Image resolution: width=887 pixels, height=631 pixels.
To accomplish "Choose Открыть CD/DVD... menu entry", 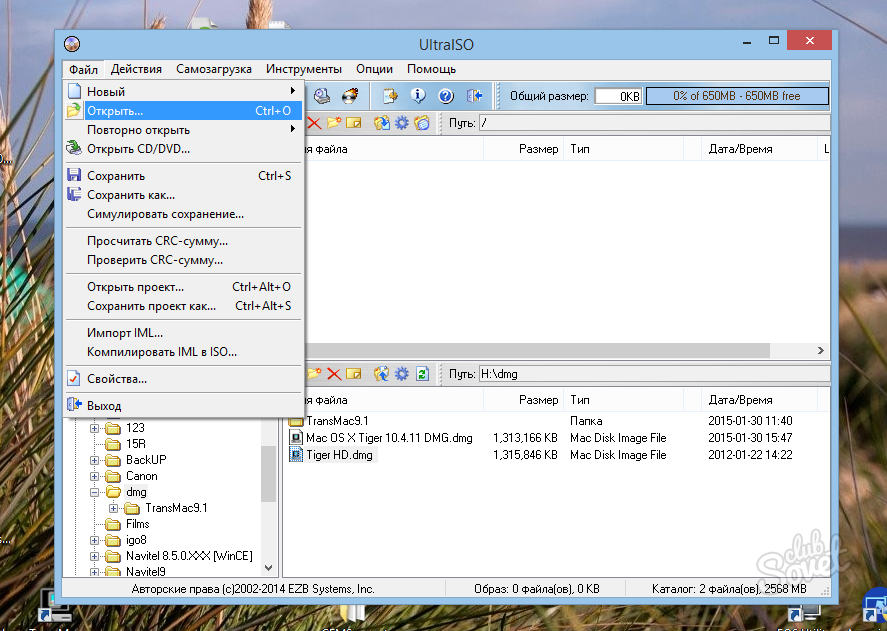I will click(183, 149).
